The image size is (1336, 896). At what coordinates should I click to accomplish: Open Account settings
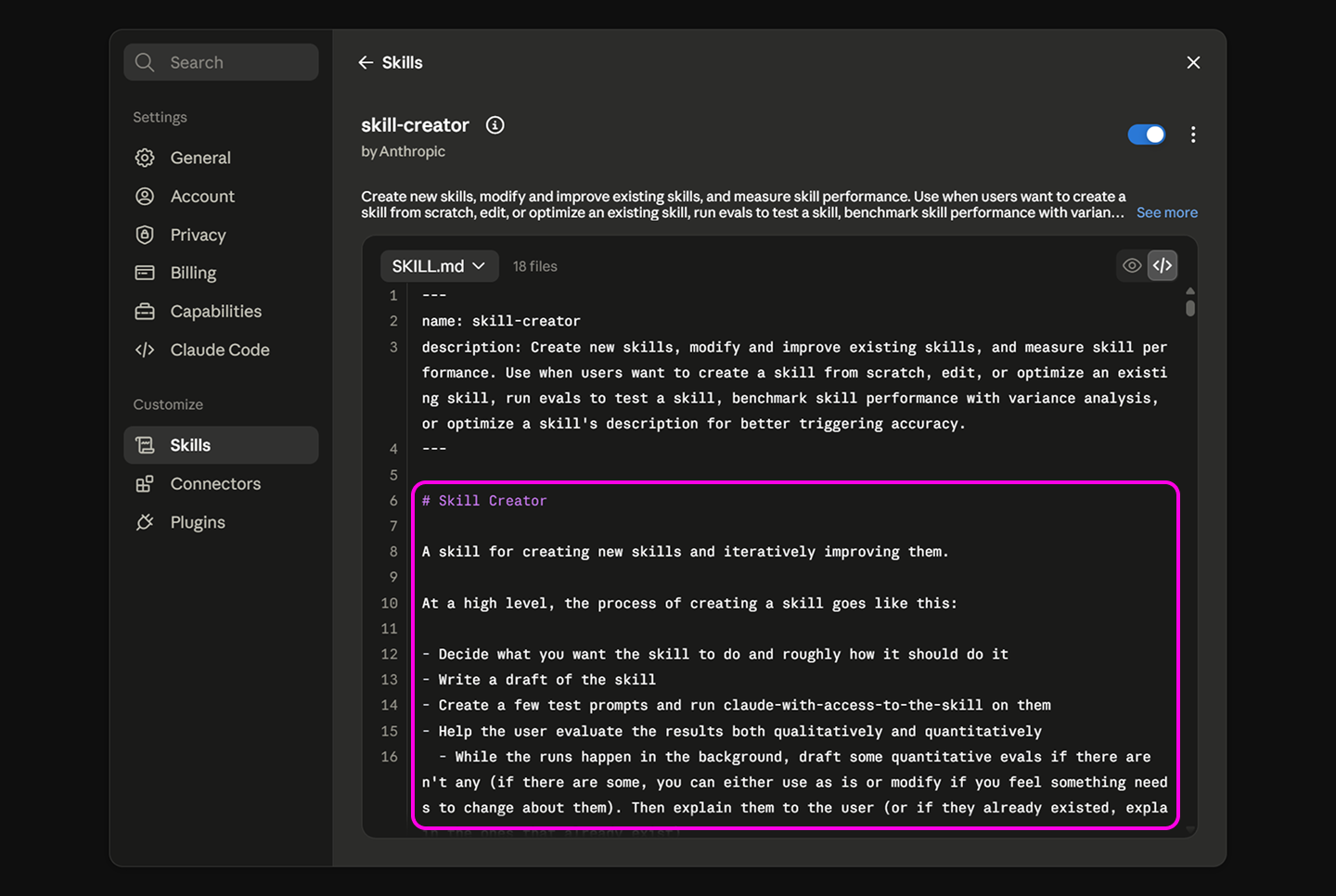(x=221, y=197)
